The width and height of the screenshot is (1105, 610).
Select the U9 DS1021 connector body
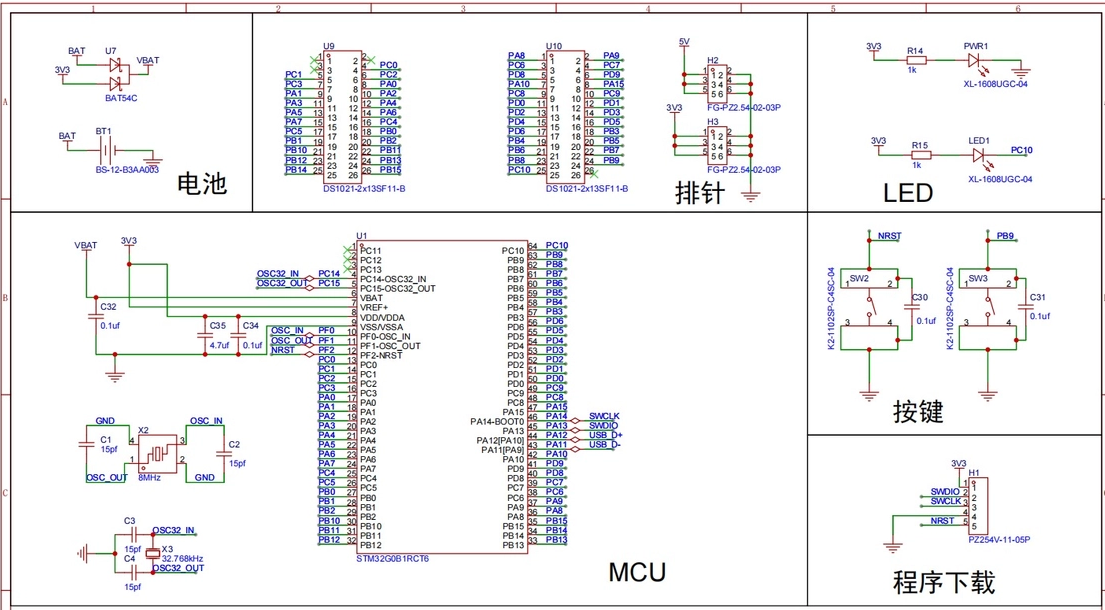344,116
